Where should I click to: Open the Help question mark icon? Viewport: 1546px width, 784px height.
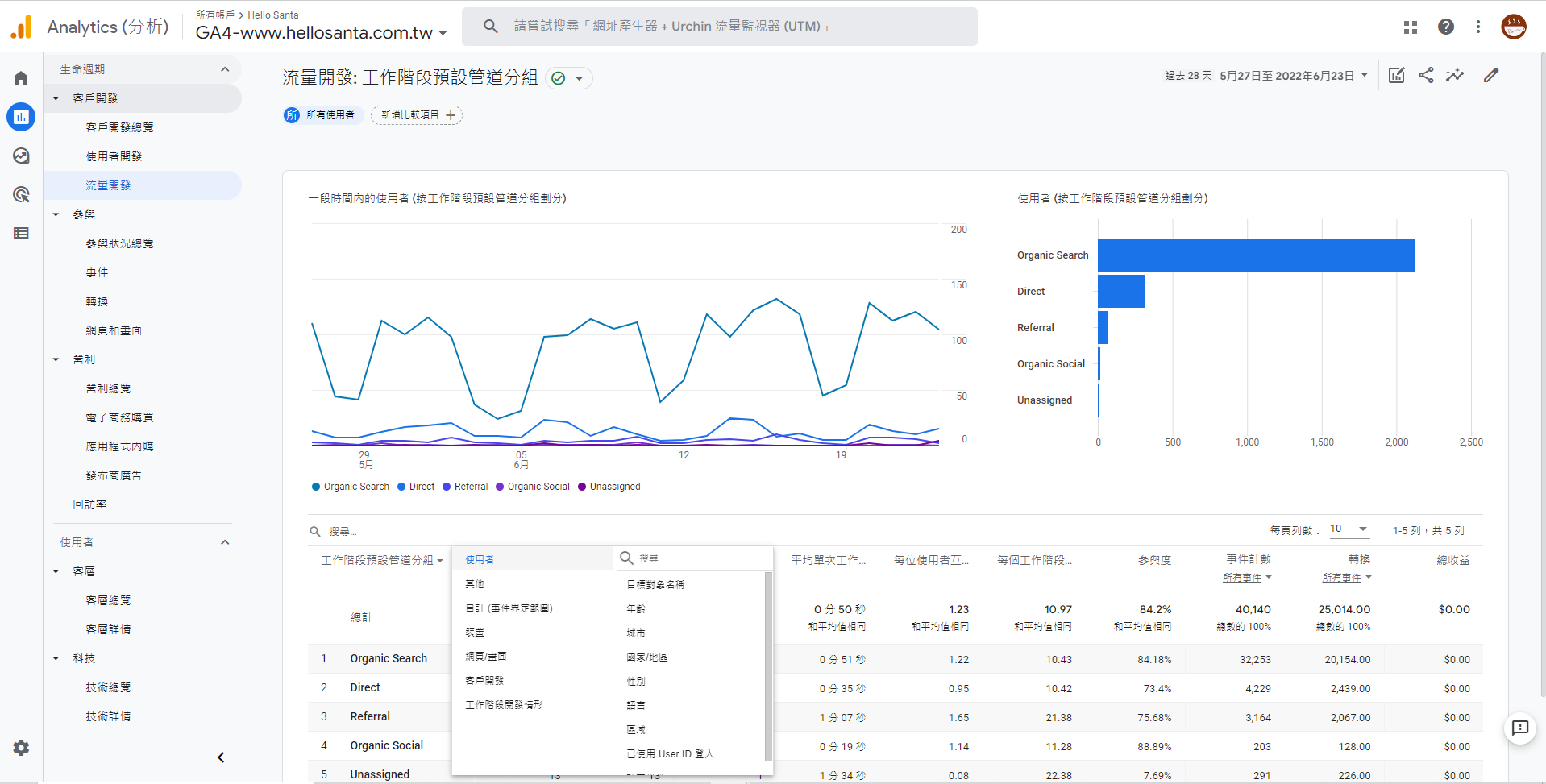click(x=1446, y=27)
